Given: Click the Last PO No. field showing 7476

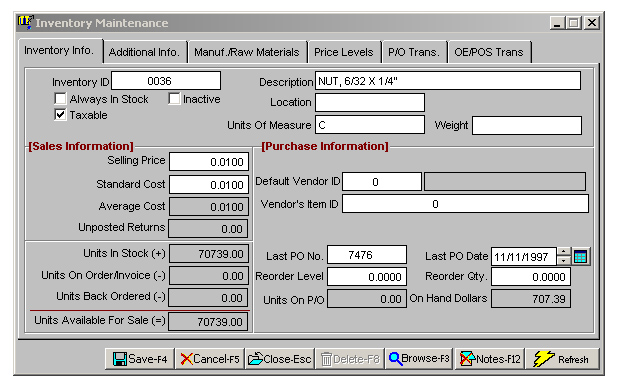Looking at the screenshot, I should pyautogui.click(x=367, y=255).
